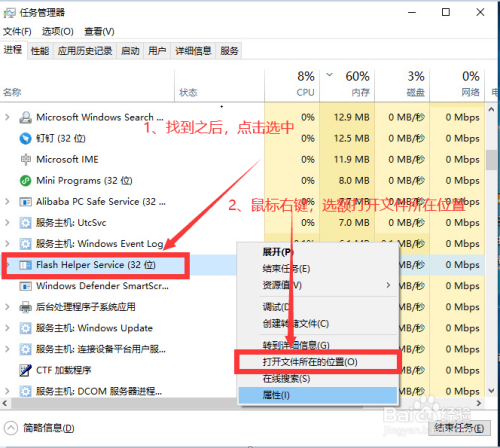500x448 pixels.
Task: Sort by the 网络 column header
Action: [457, 85]
